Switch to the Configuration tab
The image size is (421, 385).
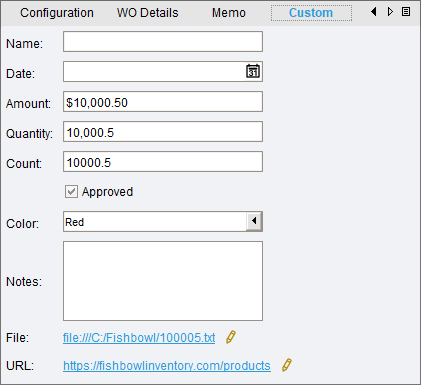tap(57, 13)
